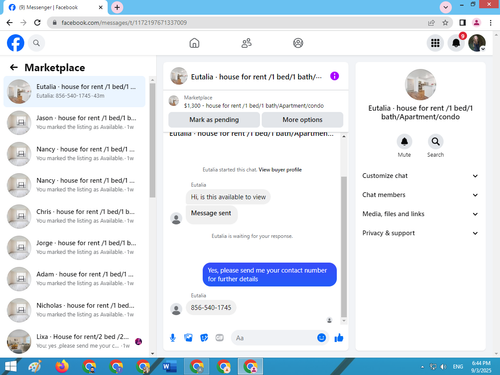Open the Eutalia conversation in list
Image resolution: width=500 pixels, height=375 pixels.
tap(75, 91)
